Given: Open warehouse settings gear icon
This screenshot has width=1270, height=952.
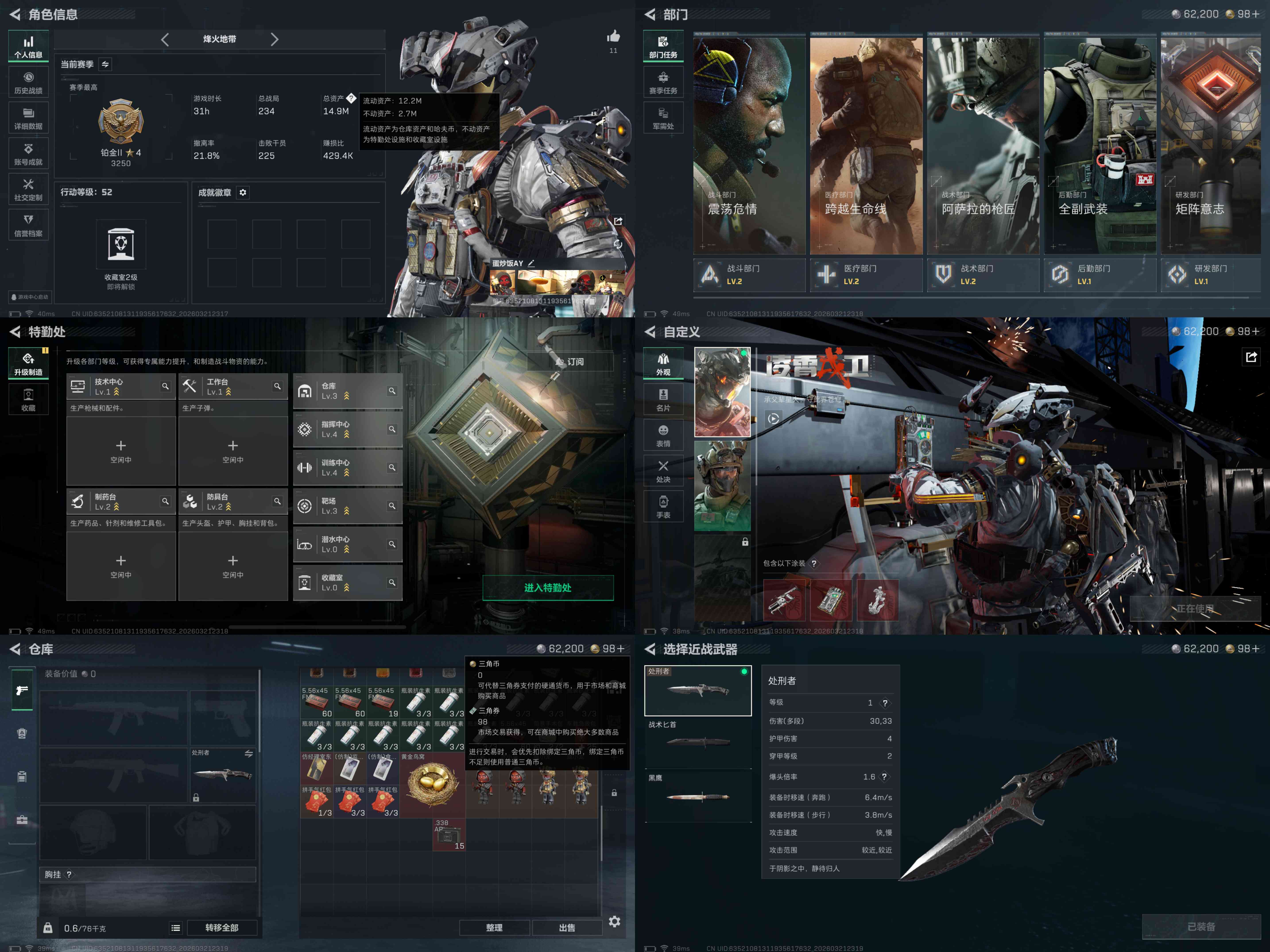Looking at the screenshot, I should click(x=614, y=922).
